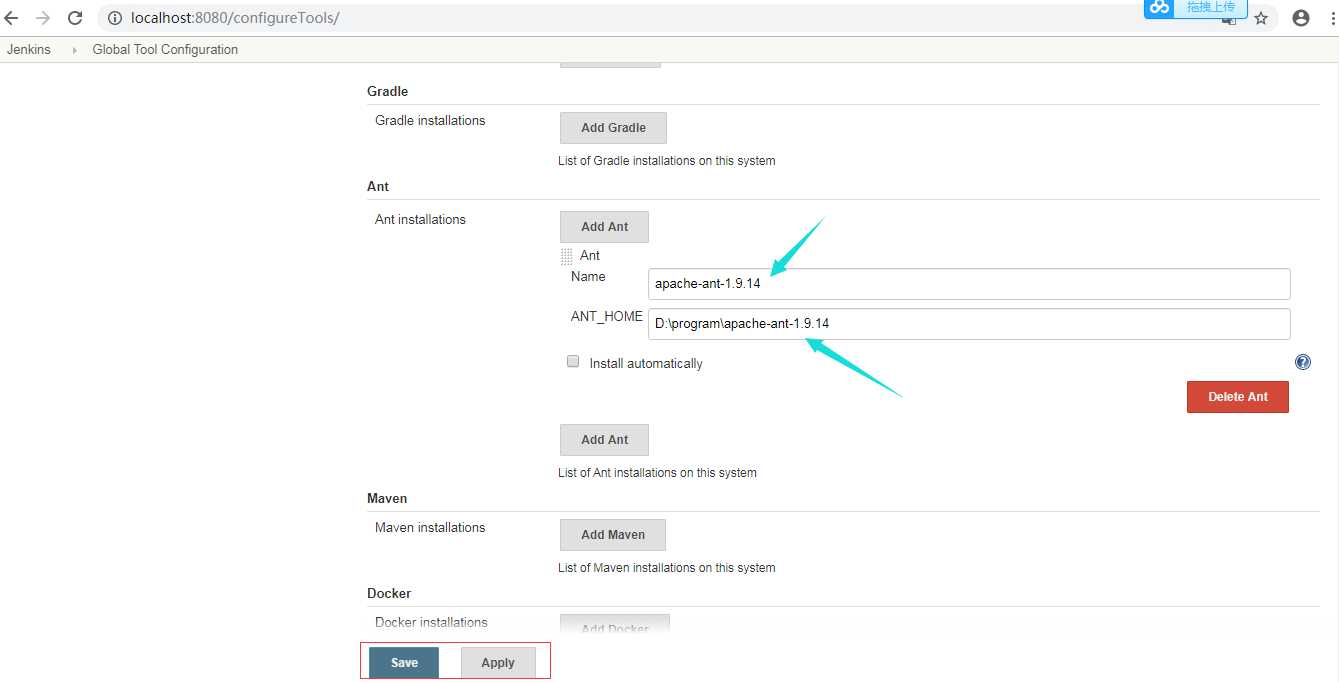Image resolution: width=1339 pixels, height=682 pixels.
Task: Save the tool configuration
Action: point(404,663)
